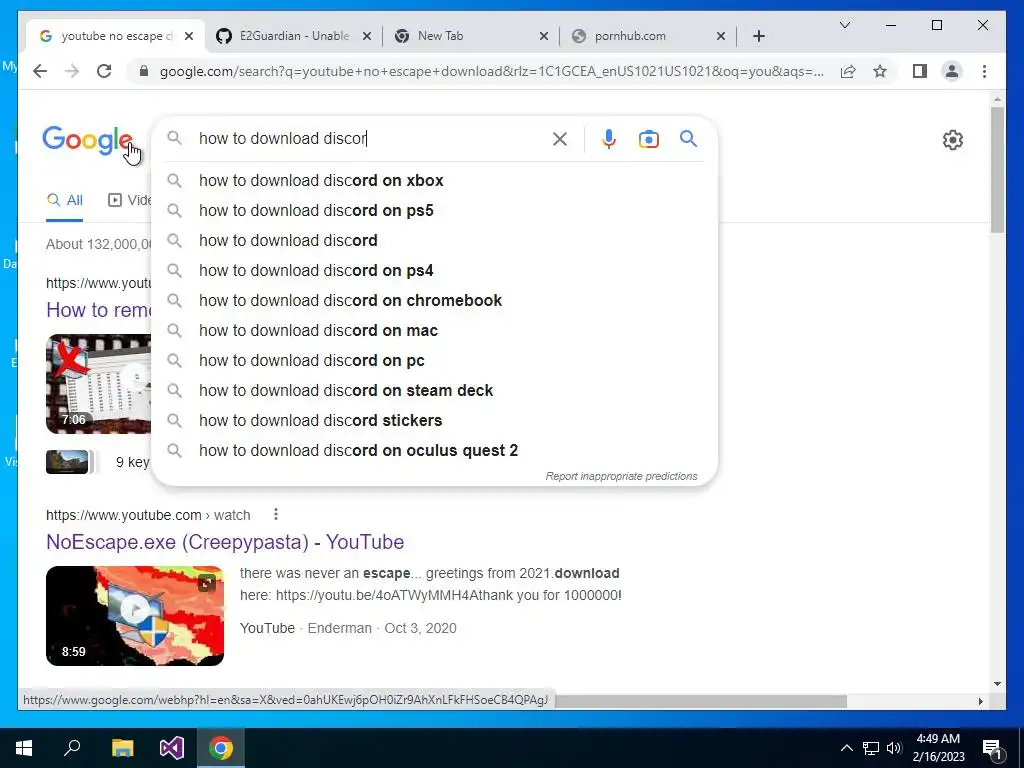Search by image with the camera icon
Viewport: 1024px width, 768px height.
point(648,138)
